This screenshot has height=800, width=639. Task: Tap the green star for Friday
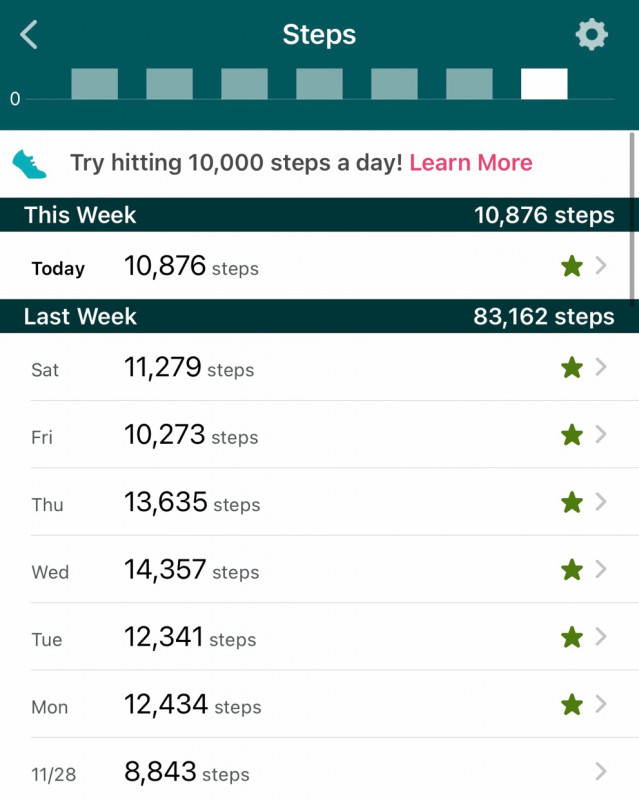pos(571,435)
